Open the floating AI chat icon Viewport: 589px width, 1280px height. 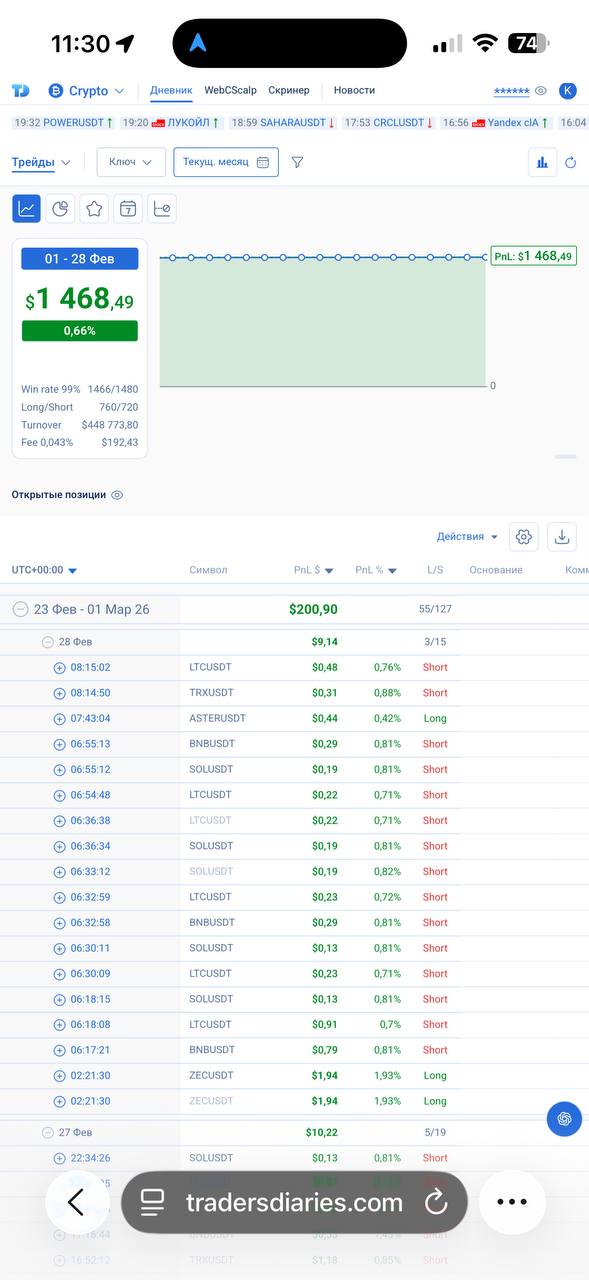[x=564, y=1118]
